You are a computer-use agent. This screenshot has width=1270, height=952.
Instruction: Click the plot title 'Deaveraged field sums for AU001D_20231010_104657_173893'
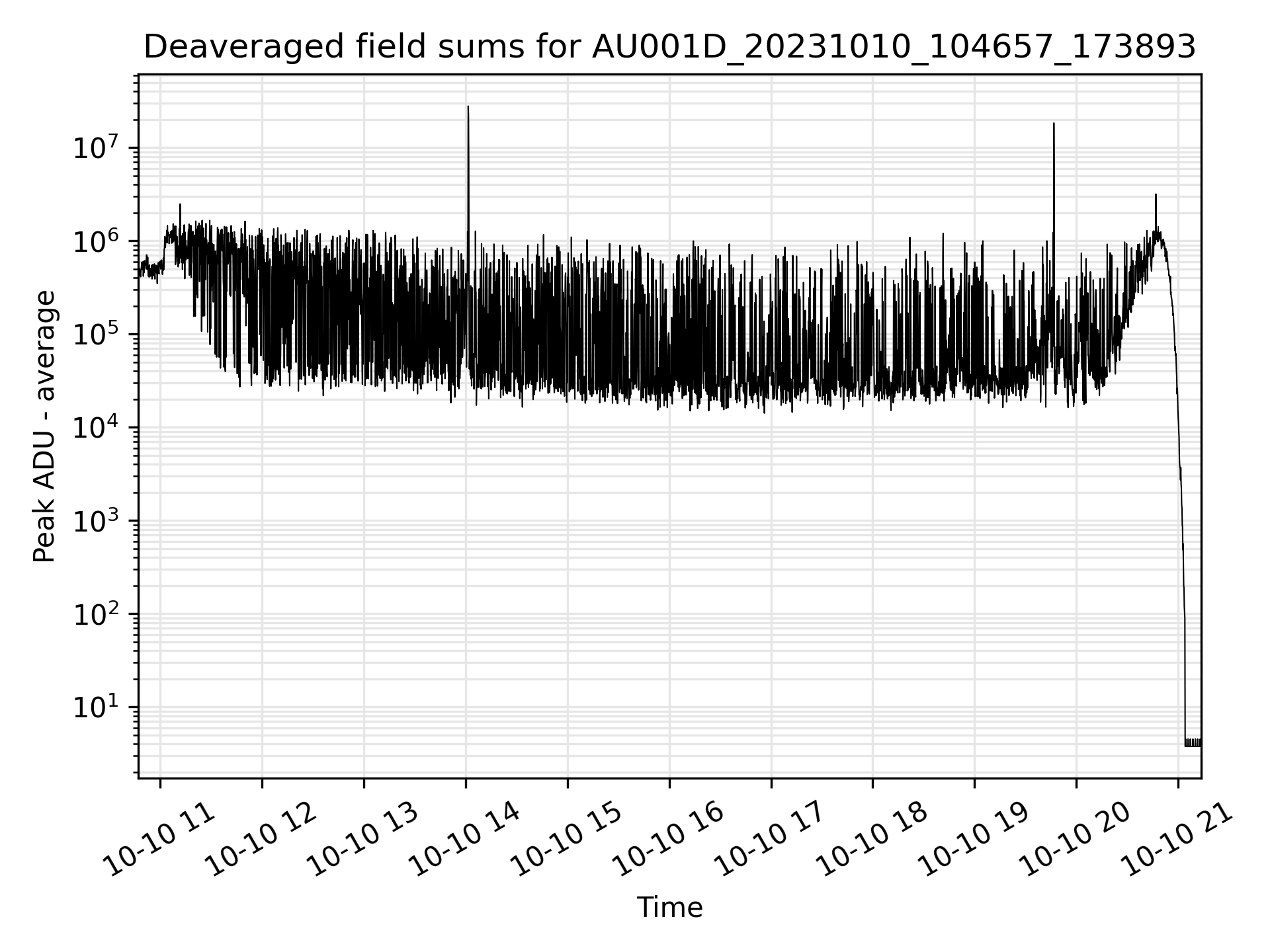pyautogui.click(x=669, y=48)
